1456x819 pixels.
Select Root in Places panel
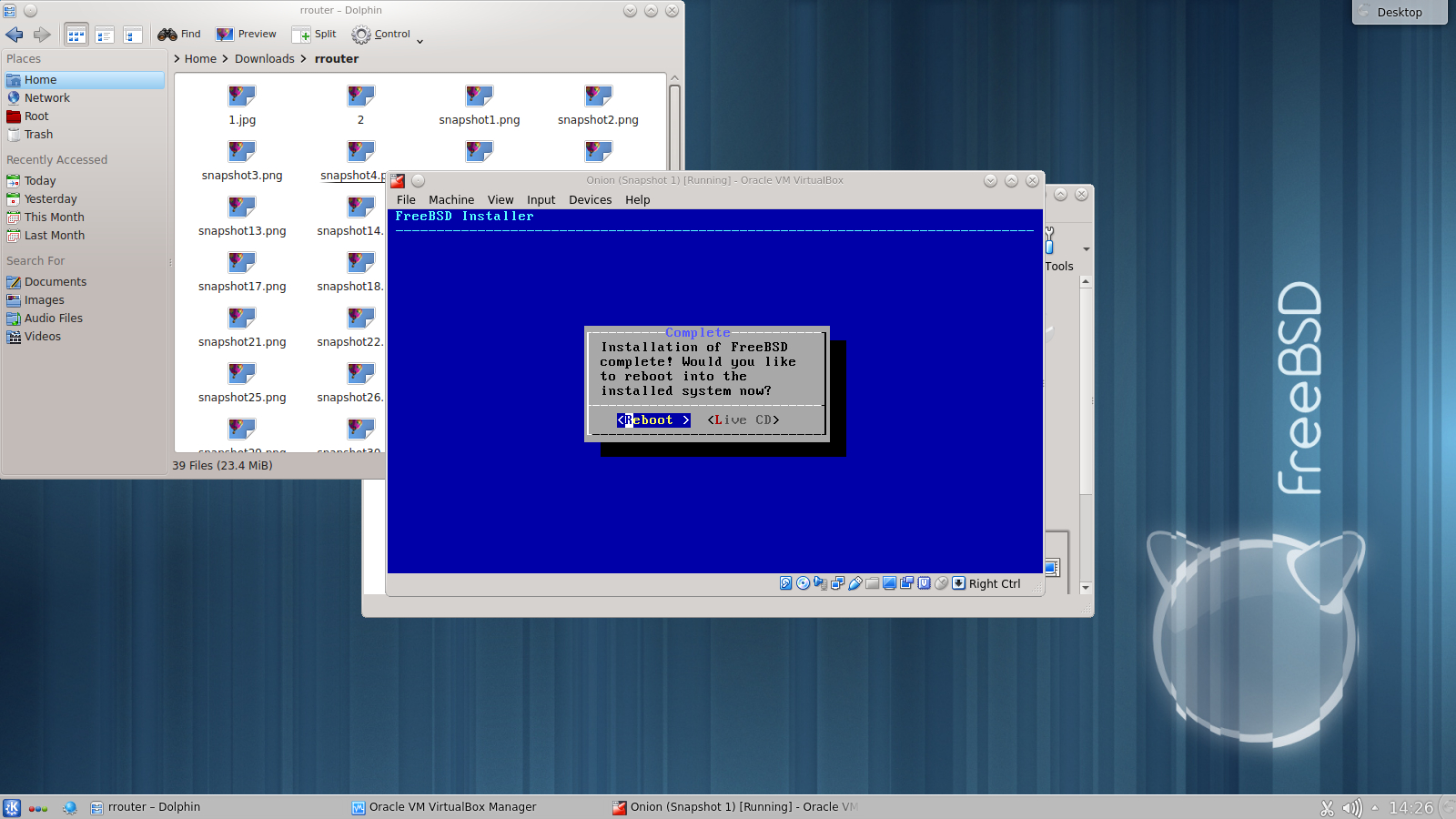point(85,116)
